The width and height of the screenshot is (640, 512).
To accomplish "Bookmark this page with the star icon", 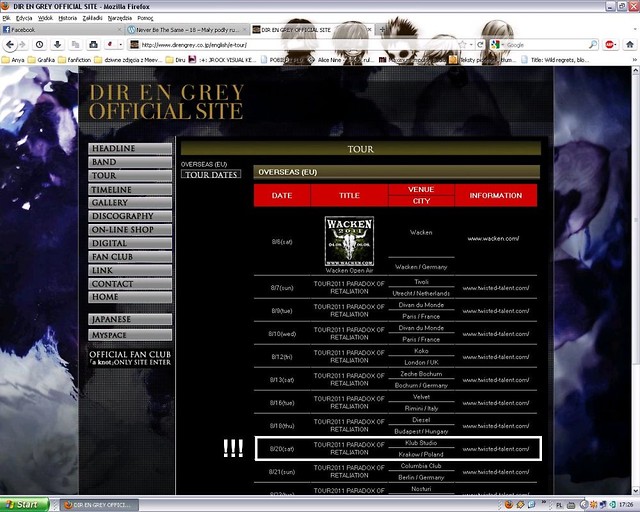I will pos(462,45).
